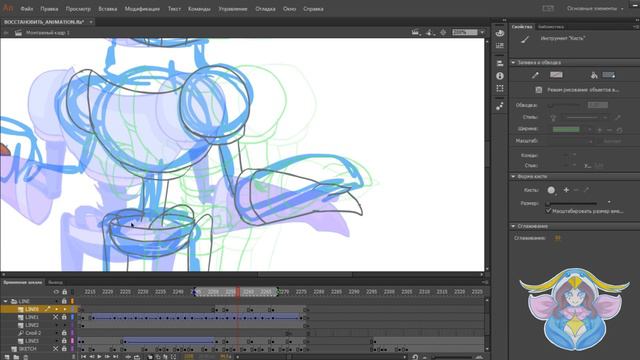Screen dimensions: 640x360
Task: Close the ВОССТАНОВИТЬ_ANIMATION.fla document tab
Action: pyautogui.click(x=91, y=22)
